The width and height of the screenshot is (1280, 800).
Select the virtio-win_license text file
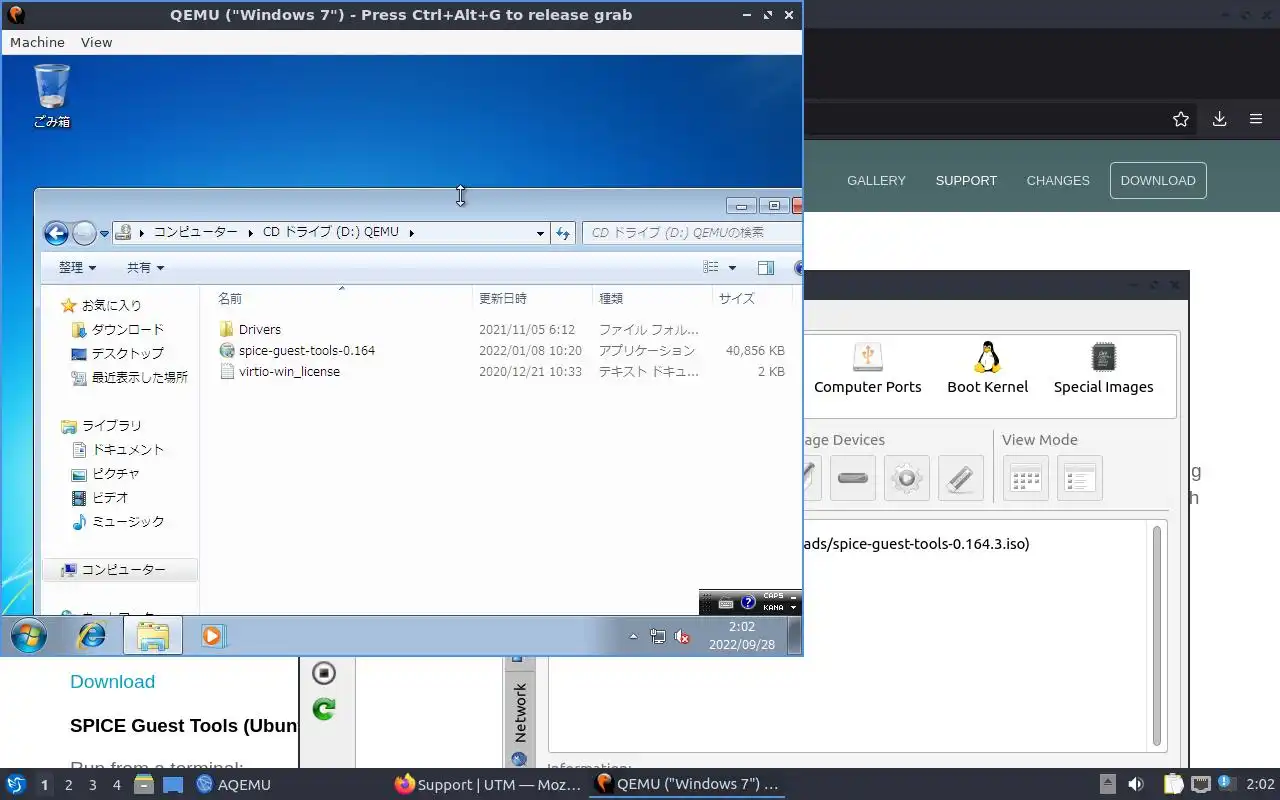[x=289, y=371]
